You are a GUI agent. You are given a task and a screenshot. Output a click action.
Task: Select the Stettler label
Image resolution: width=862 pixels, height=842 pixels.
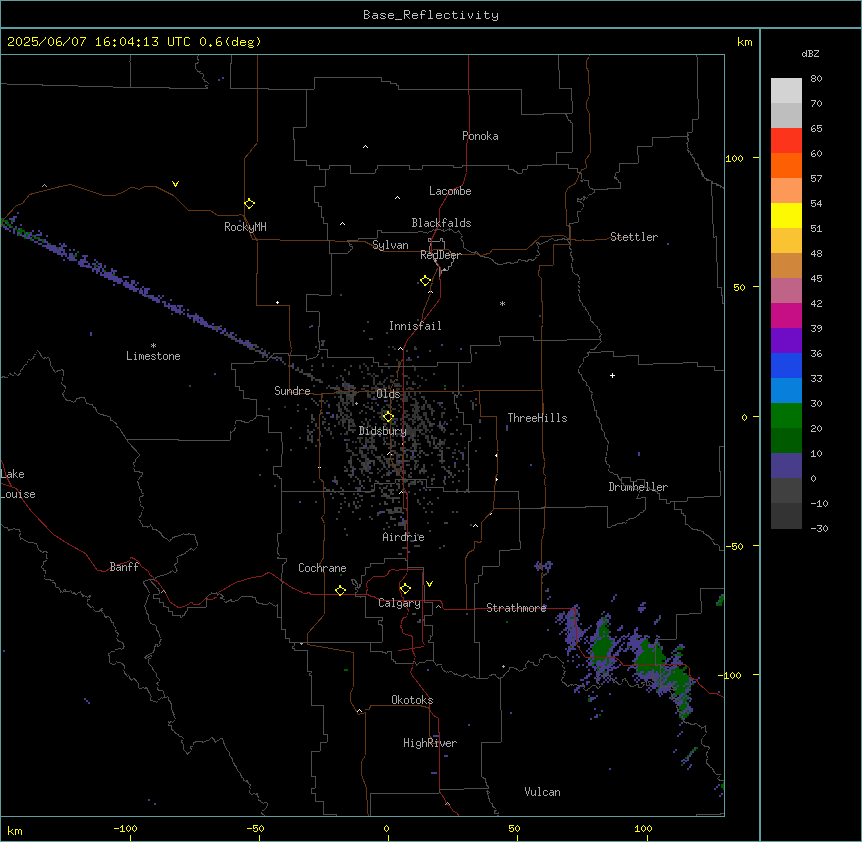634,237
